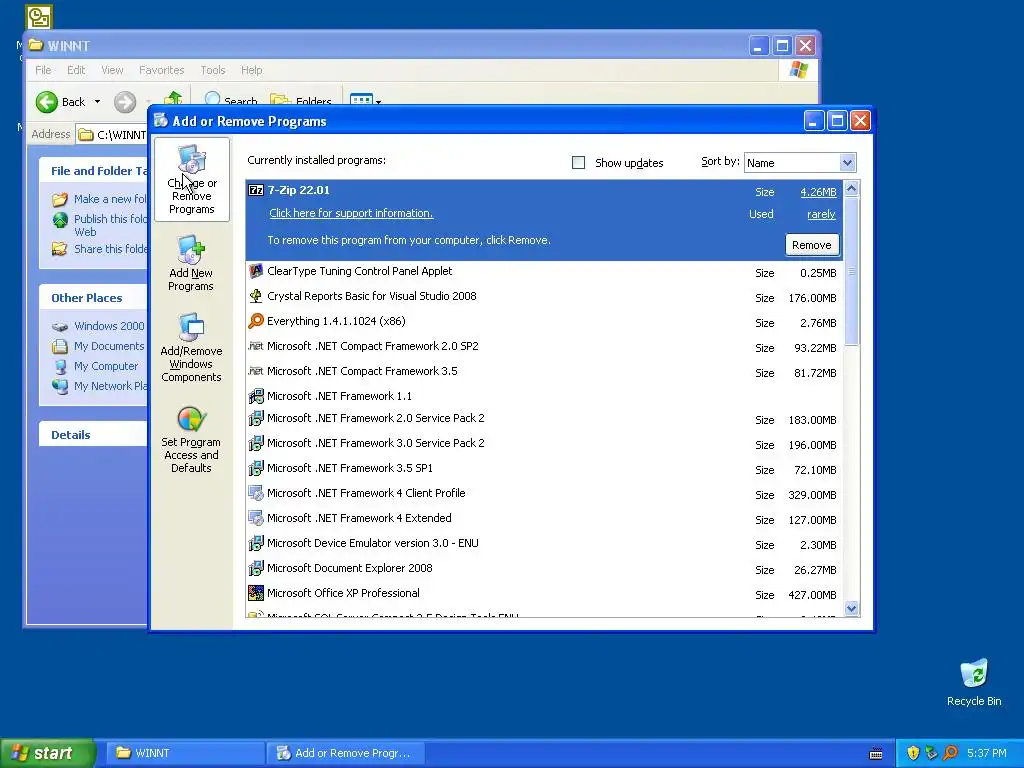Select Crystal Reports Basic for Visual Studio 2008
The image size is (1024, 768).
point(372,296)
